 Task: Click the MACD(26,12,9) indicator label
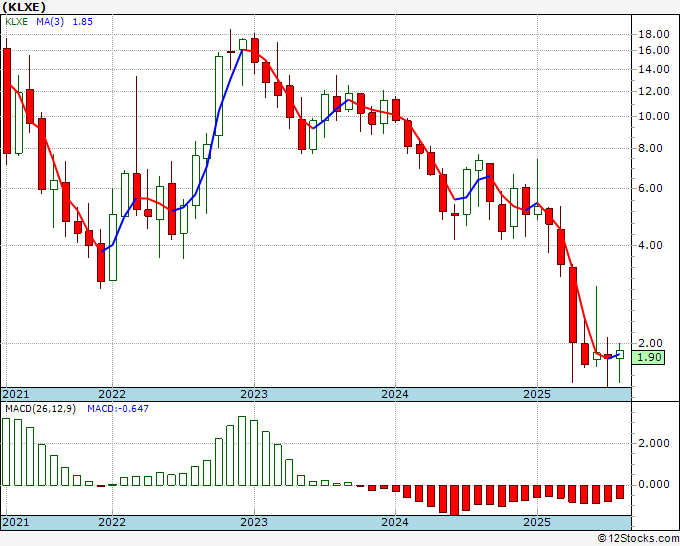tap(40, 409)
